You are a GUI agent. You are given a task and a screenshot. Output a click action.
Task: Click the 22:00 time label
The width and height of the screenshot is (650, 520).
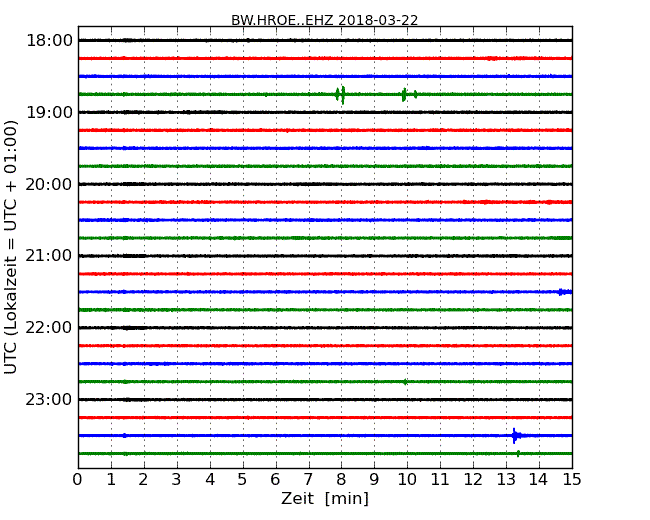click(49, 328)
